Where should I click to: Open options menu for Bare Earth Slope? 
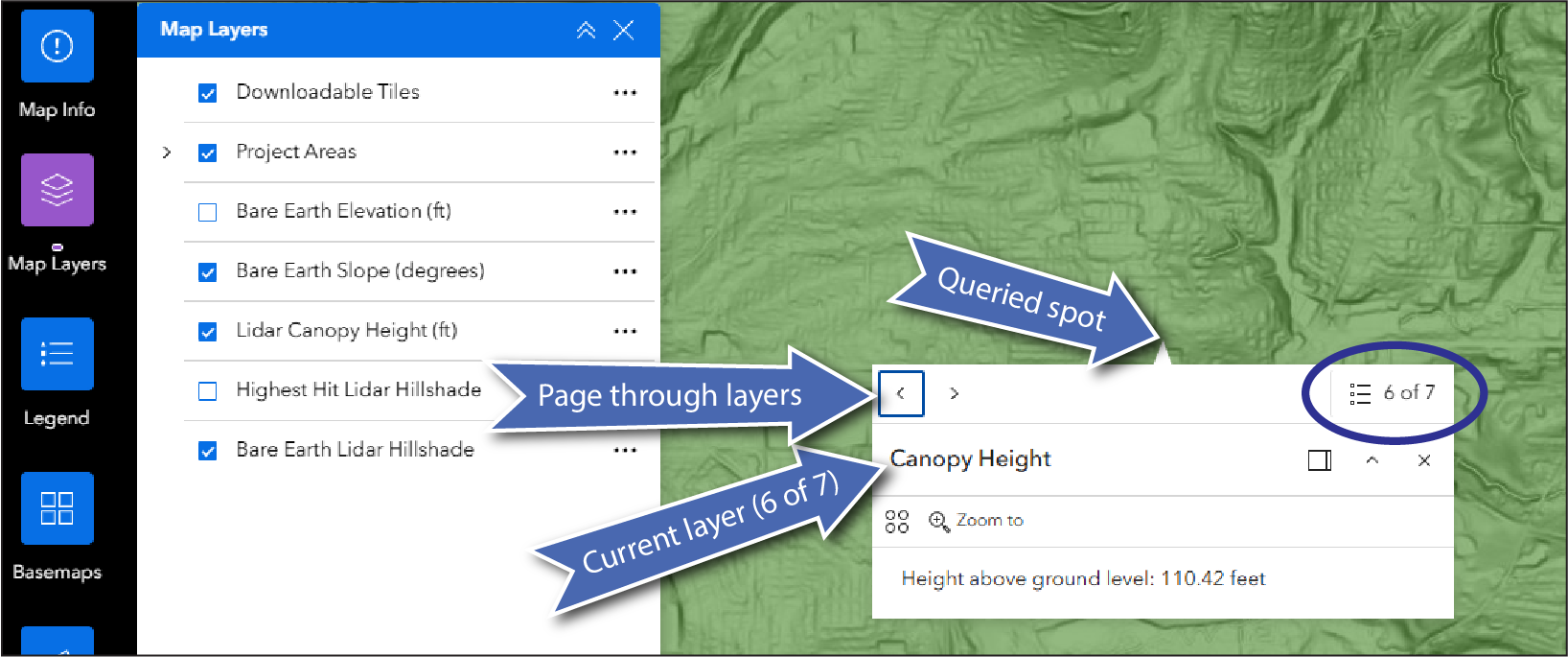point(625,271)
